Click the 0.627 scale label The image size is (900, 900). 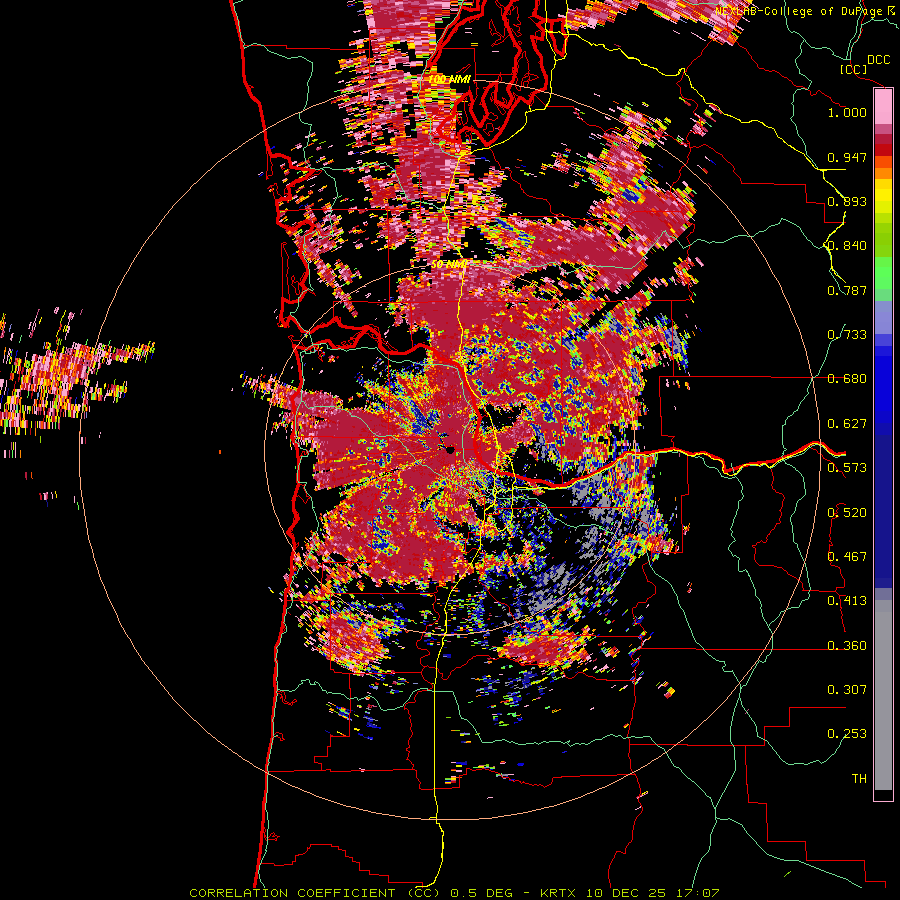point(847,424)
